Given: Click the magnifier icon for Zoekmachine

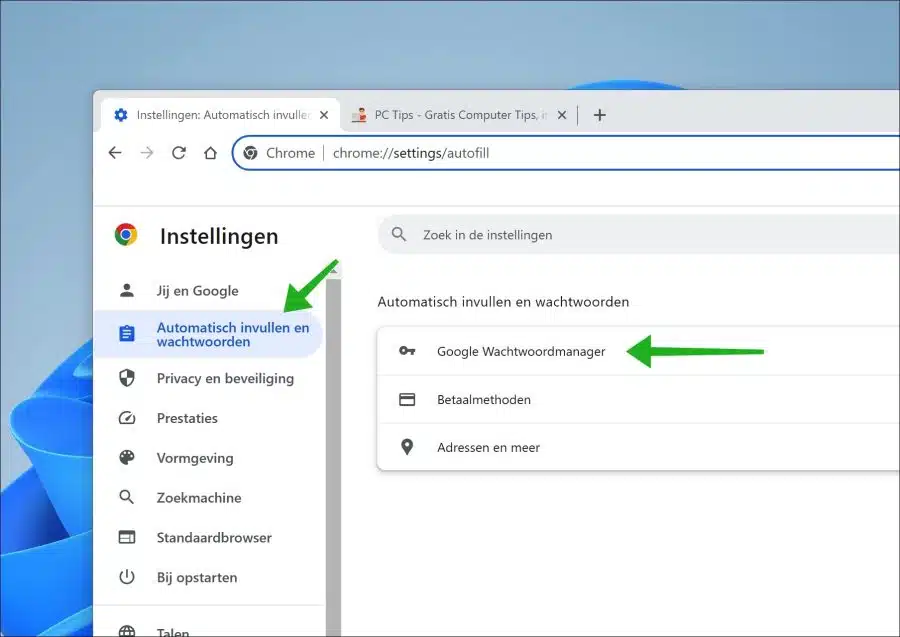Looking at the screenshot, I should point(126,497).
